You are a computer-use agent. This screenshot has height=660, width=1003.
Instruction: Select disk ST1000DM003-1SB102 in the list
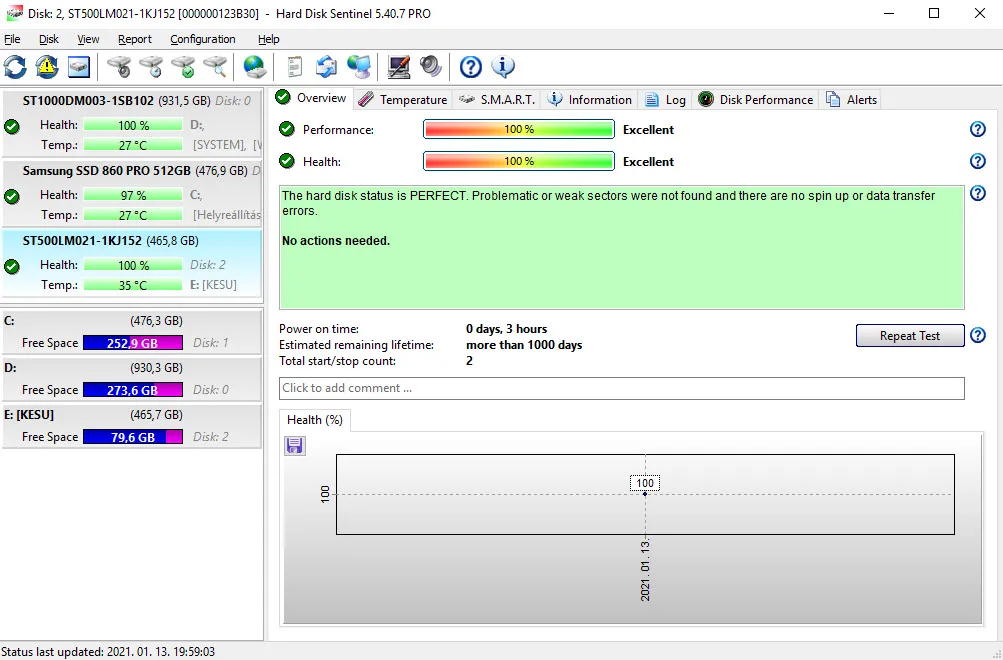(x=132, y=123)
